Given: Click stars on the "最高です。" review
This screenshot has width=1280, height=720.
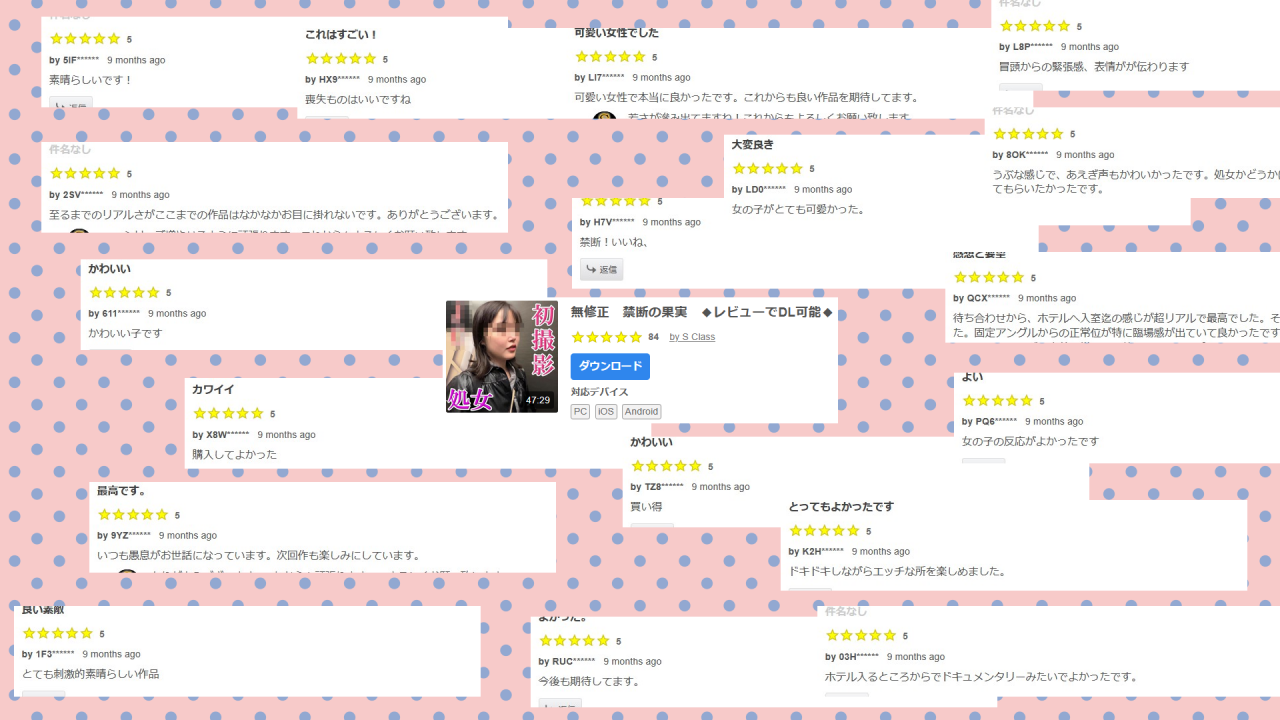Looking at the screenshot, I should point(133,515).
